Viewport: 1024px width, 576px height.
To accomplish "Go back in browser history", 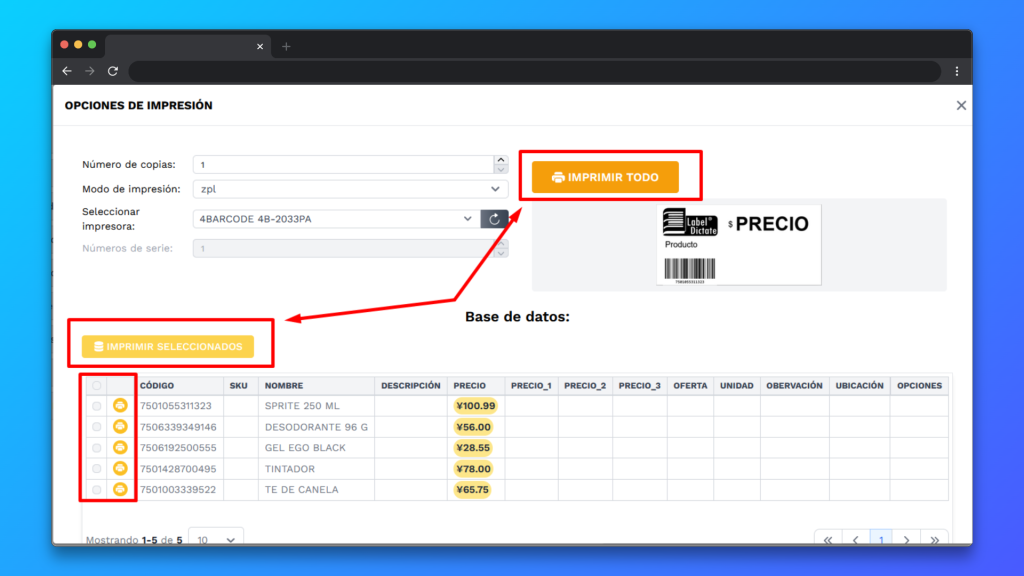I will tap(67, 71).
